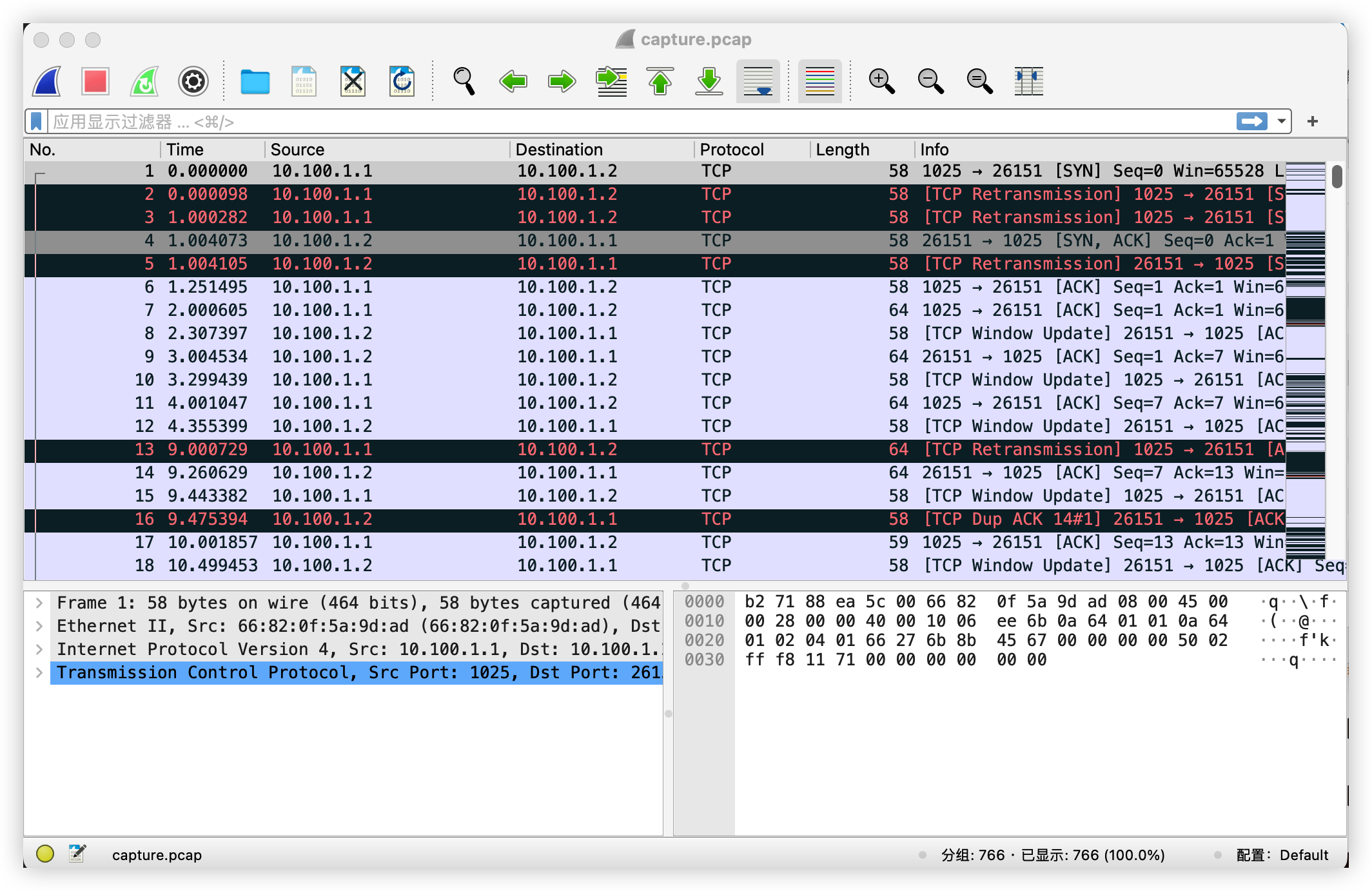Click the find packet magnifier icon
1372x891 pixels.
click(x=464, y=81)
